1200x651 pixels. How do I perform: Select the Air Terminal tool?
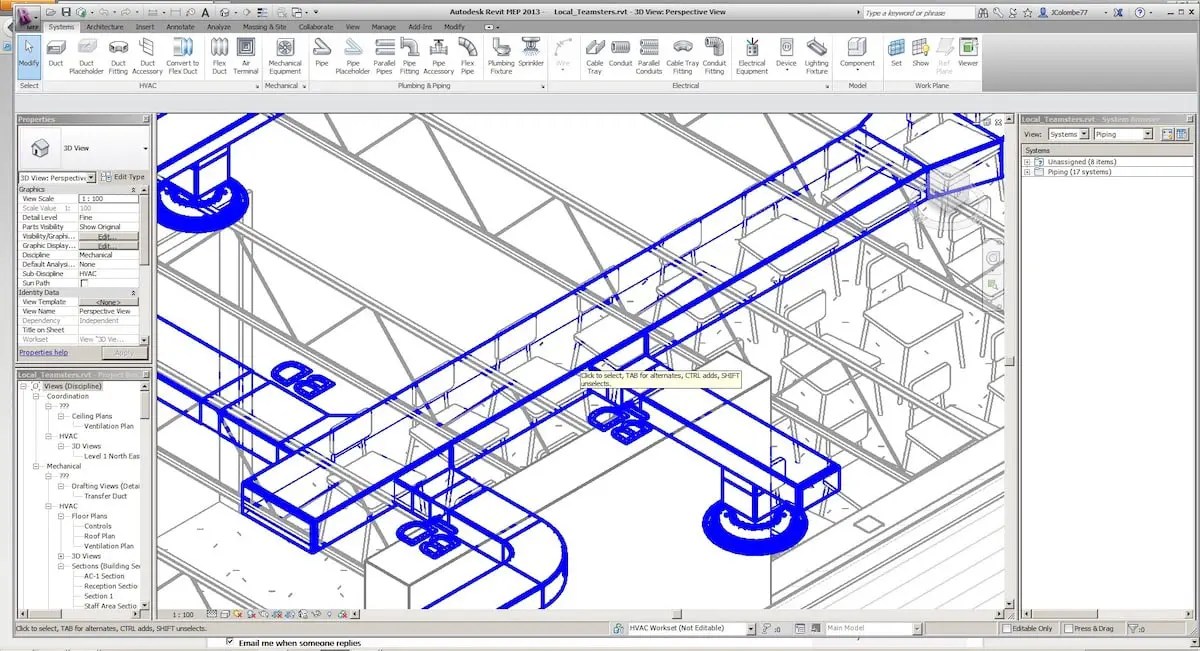point(246,55)
